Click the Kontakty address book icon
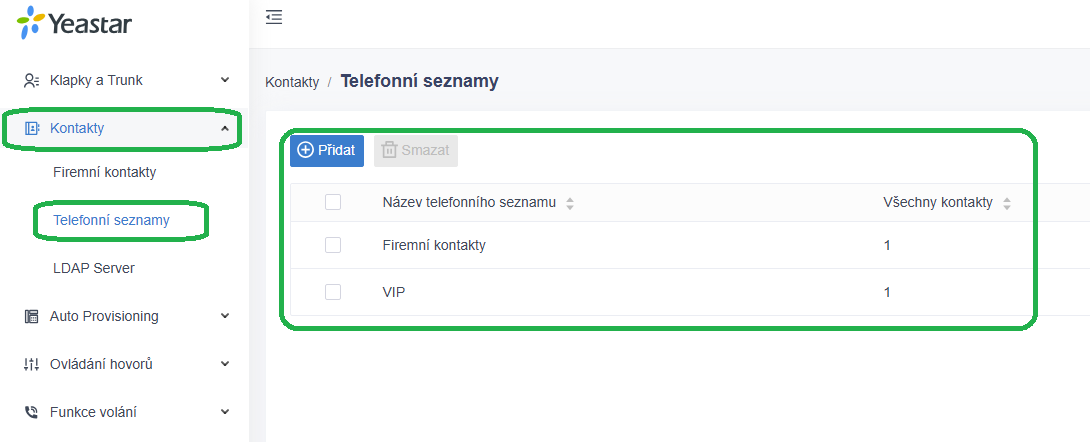 coord(32,129)
